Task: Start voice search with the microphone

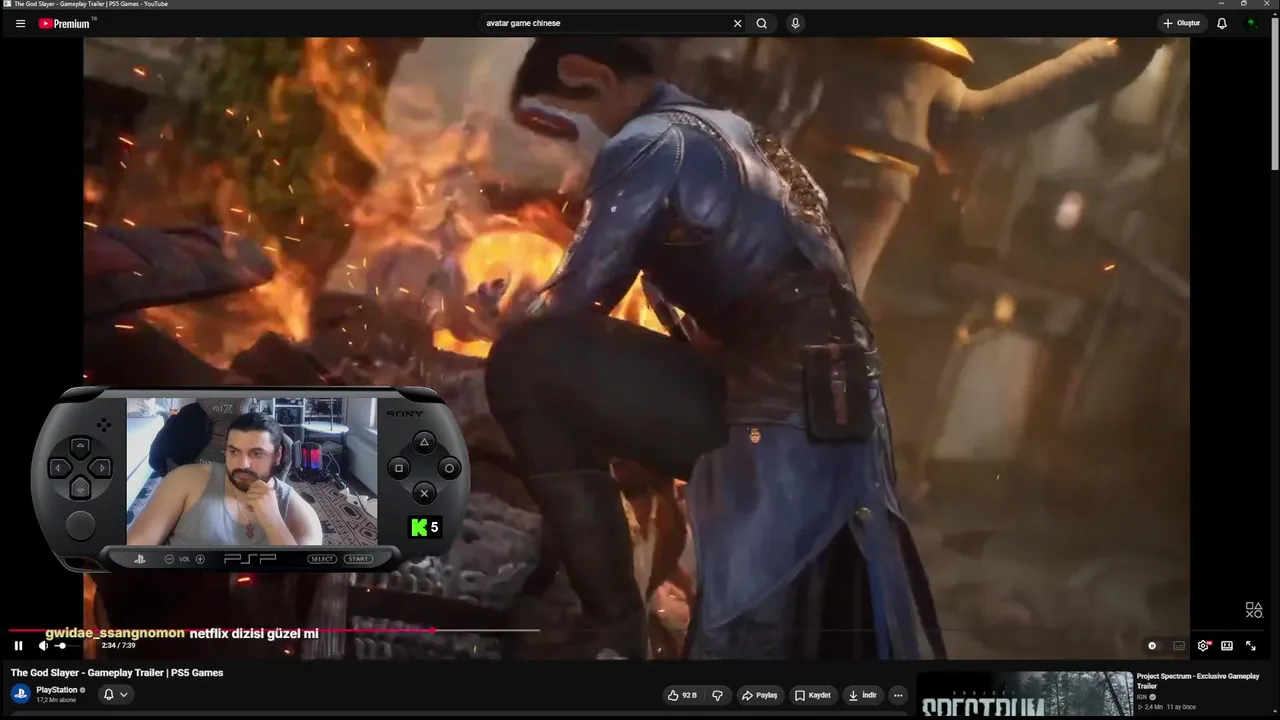Action: (795, 23)
